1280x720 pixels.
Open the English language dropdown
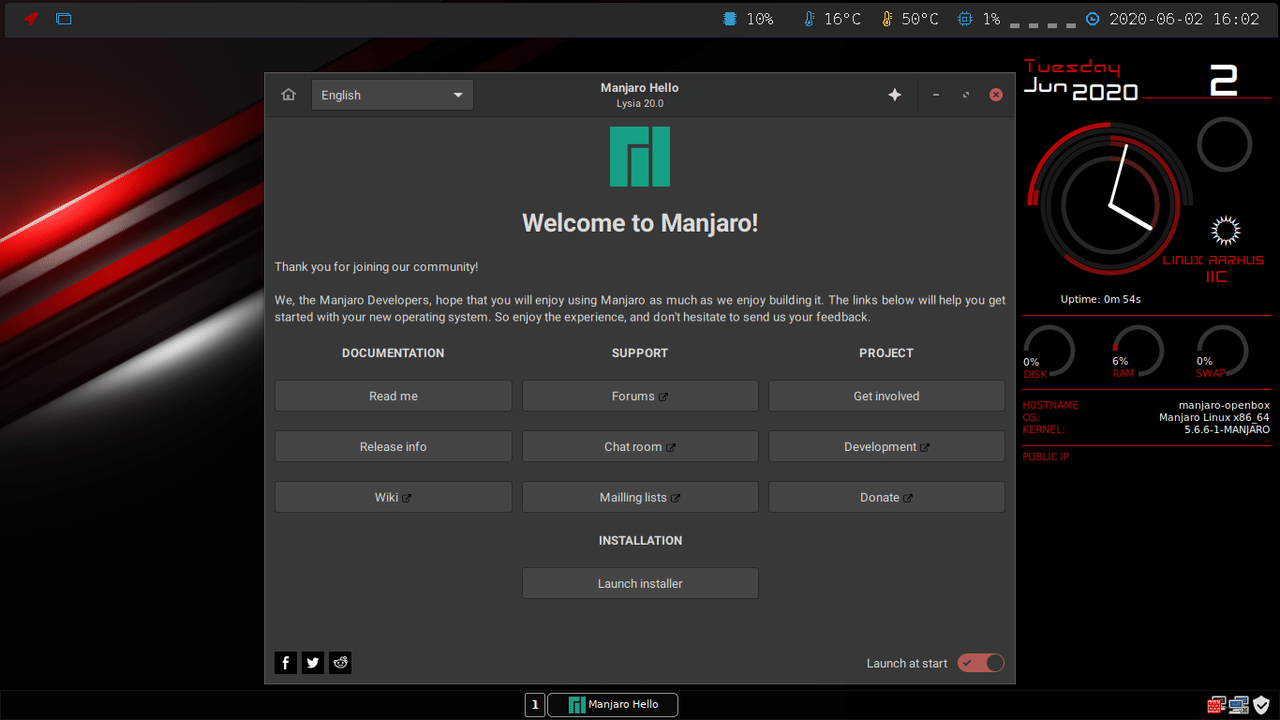click(x=392, y=95)
